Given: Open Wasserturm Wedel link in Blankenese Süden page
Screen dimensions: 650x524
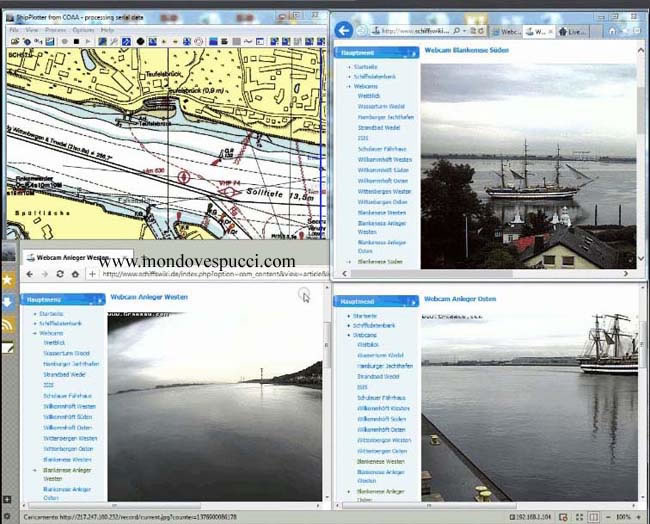Looking at the screenshot, I should [381, 107].
